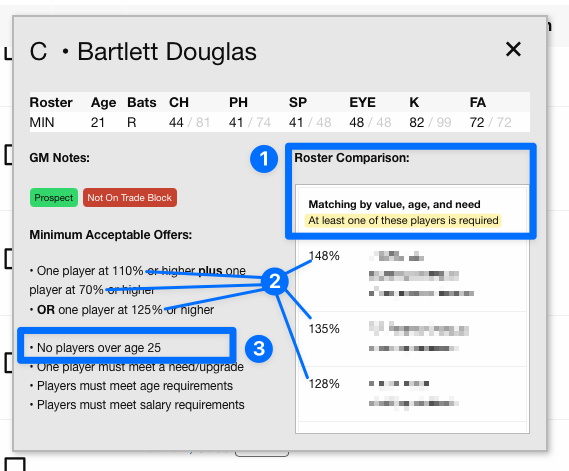
Task: Click the Roster column header
Action: coord(51,103)
